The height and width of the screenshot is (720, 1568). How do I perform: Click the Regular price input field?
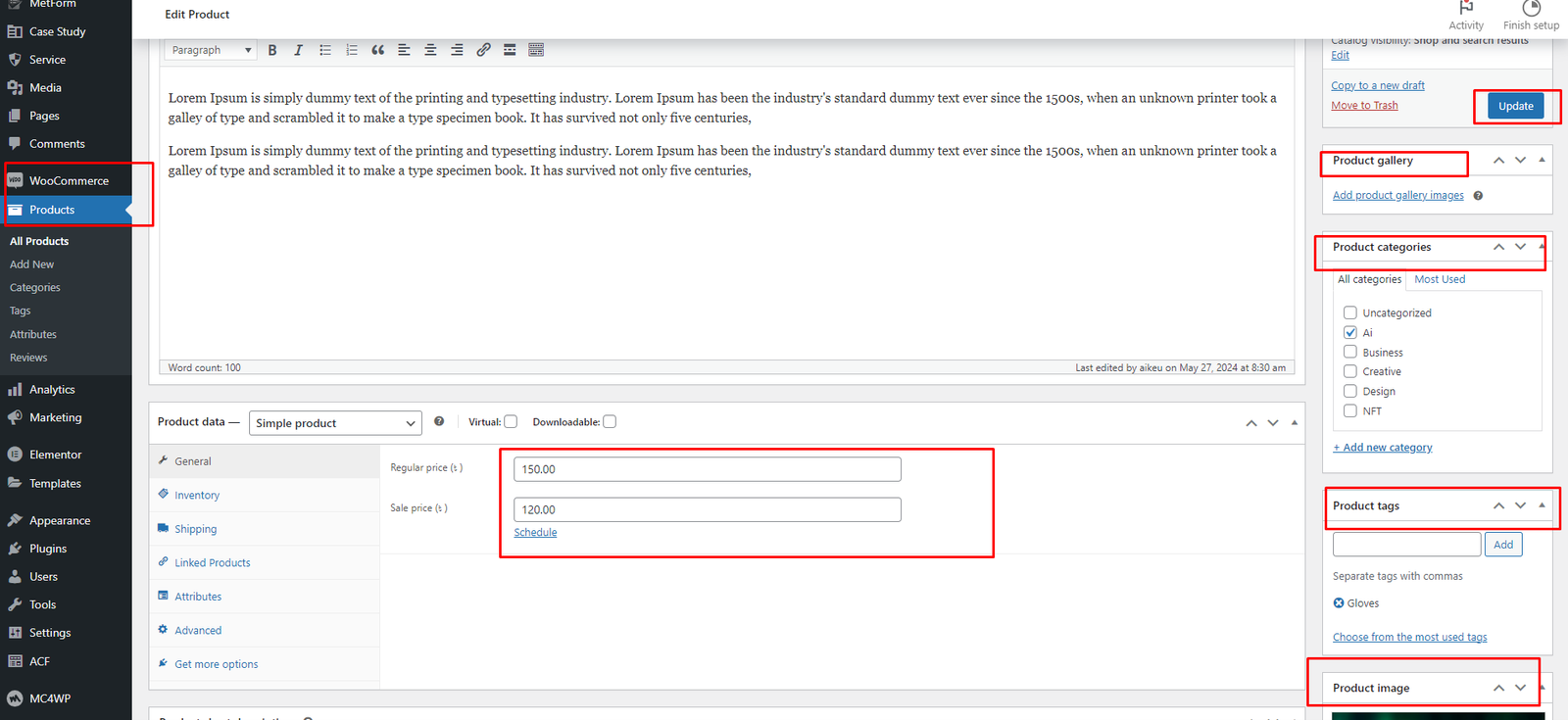point(707,469)
